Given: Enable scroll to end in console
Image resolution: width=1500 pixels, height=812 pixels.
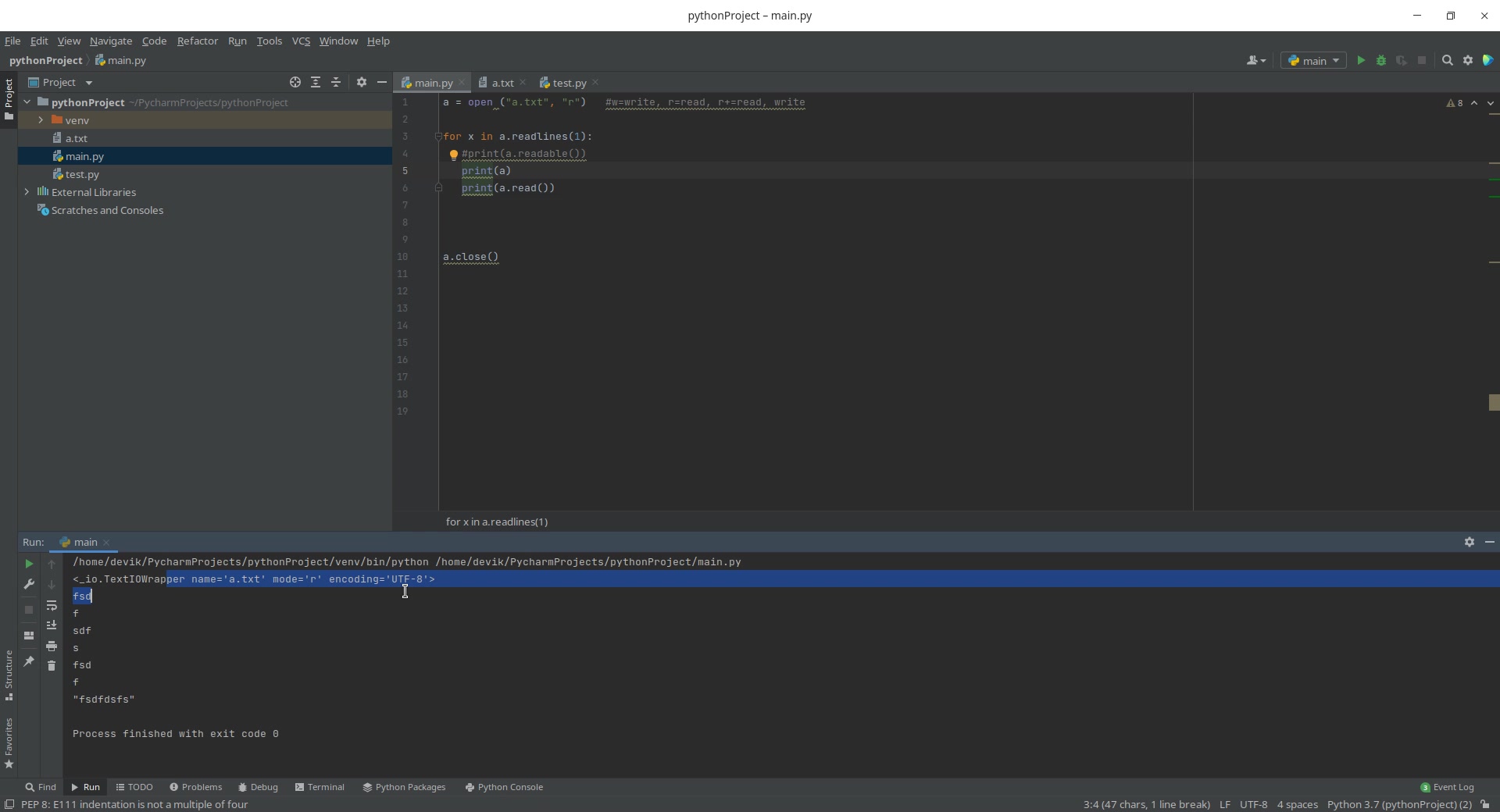Looking at the screenshot, I should point(52,625).
